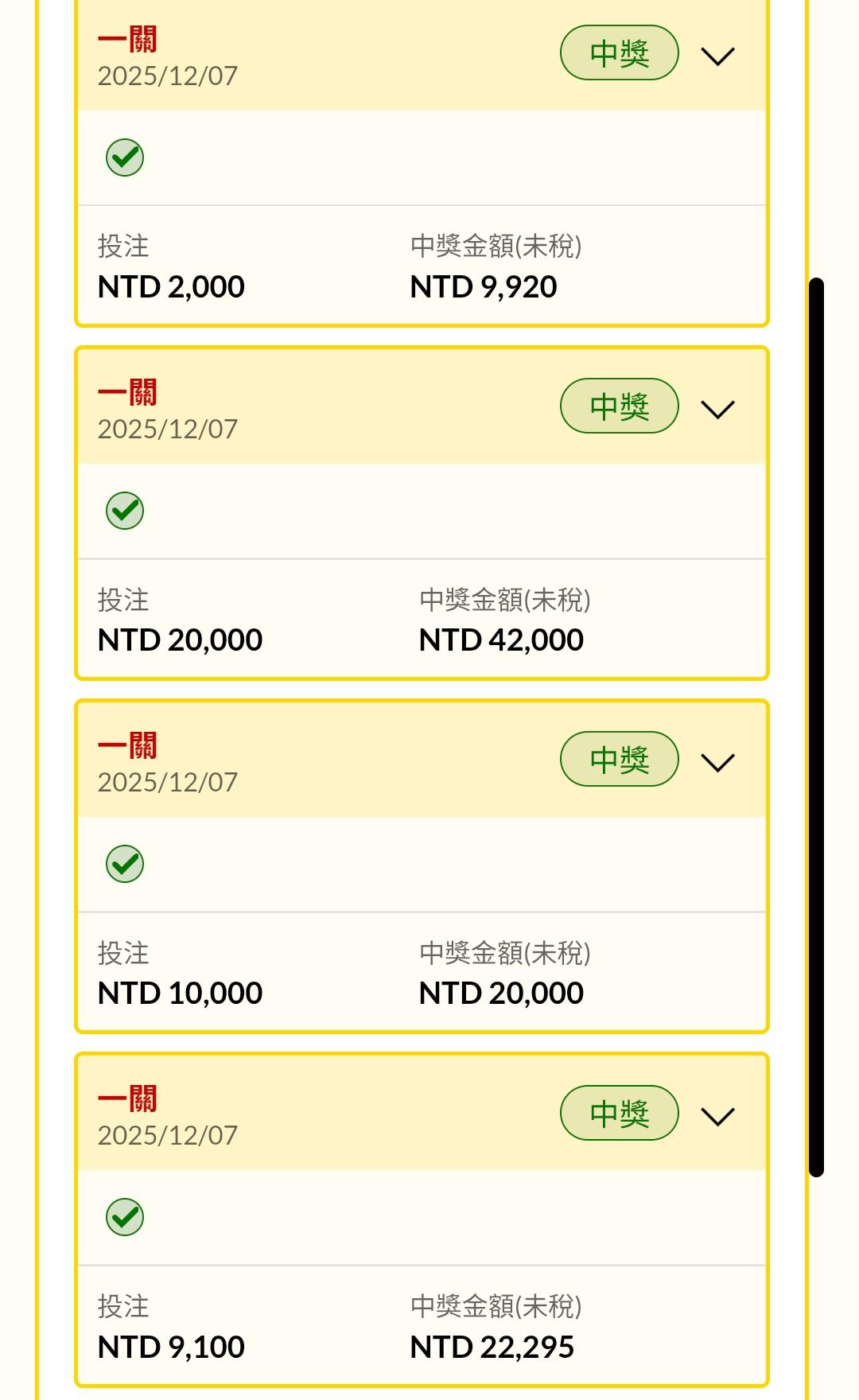Click the vertical scrollbar thumb
Viewport: 859px width, 1400px height.
(x=816, y=726)
